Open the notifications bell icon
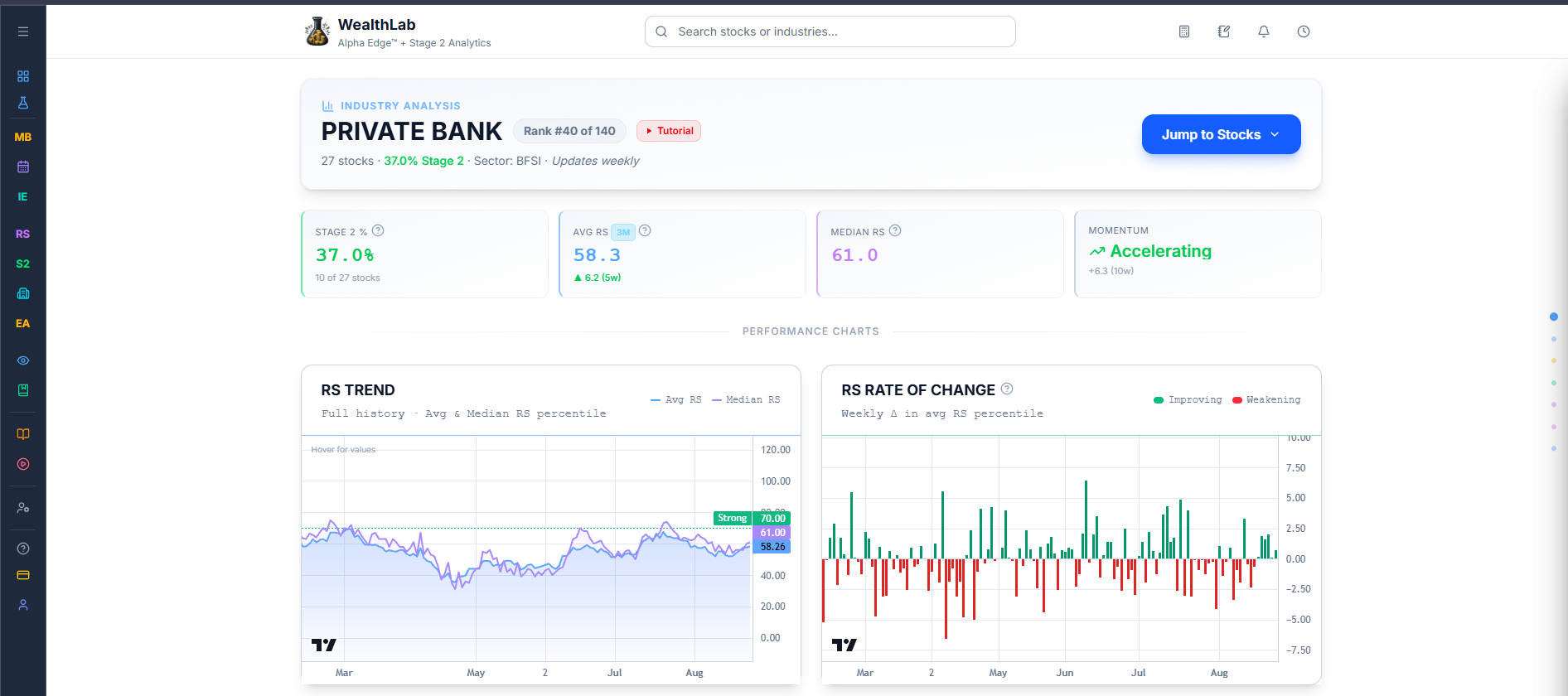The width and height of the screenshot is (1568, 696). point(1264,31)
